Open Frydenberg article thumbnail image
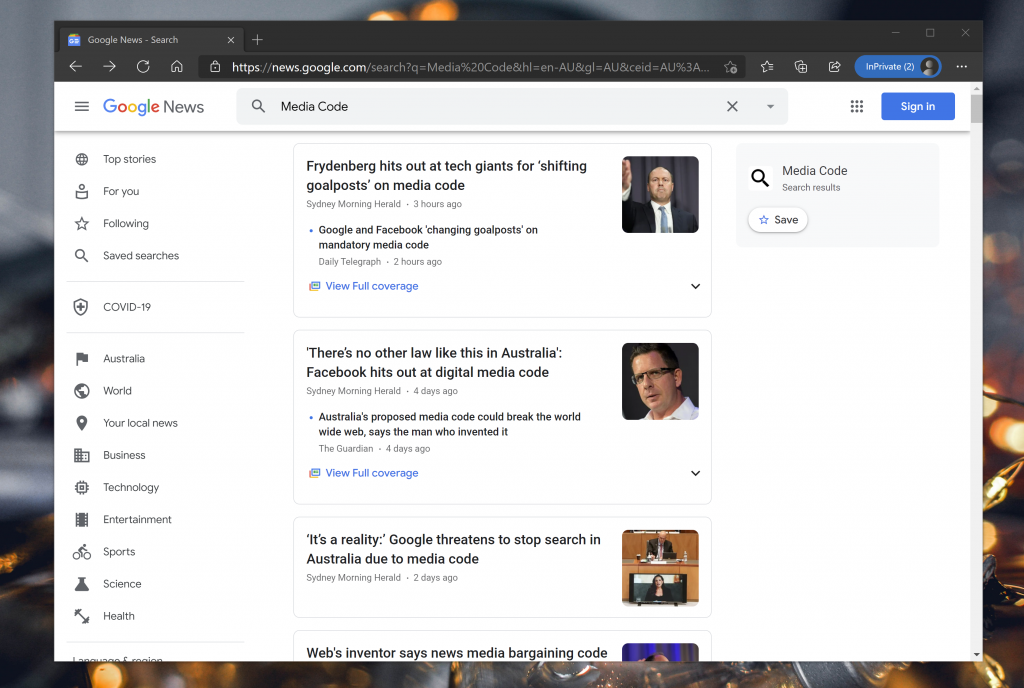The width and height of the screenshot is (1024, 688). (x=660, y=195)
